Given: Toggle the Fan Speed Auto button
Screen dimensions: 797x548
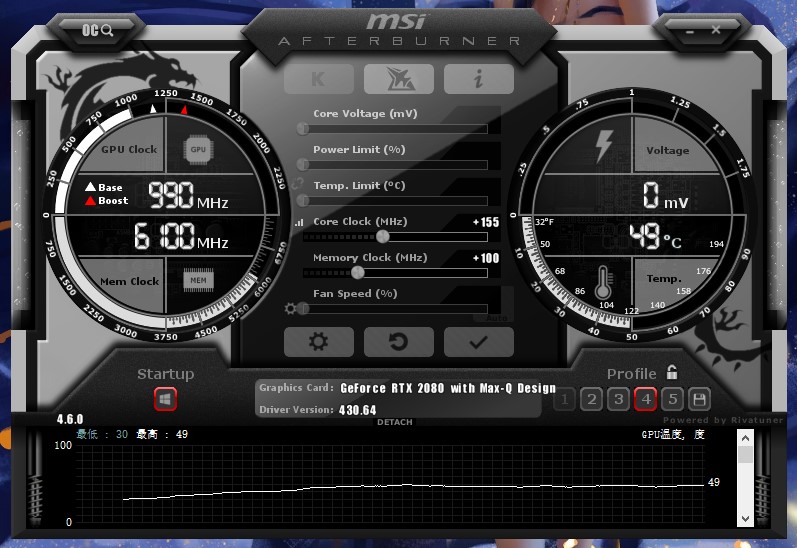Looking at the screenshot, I should point(496,318).
